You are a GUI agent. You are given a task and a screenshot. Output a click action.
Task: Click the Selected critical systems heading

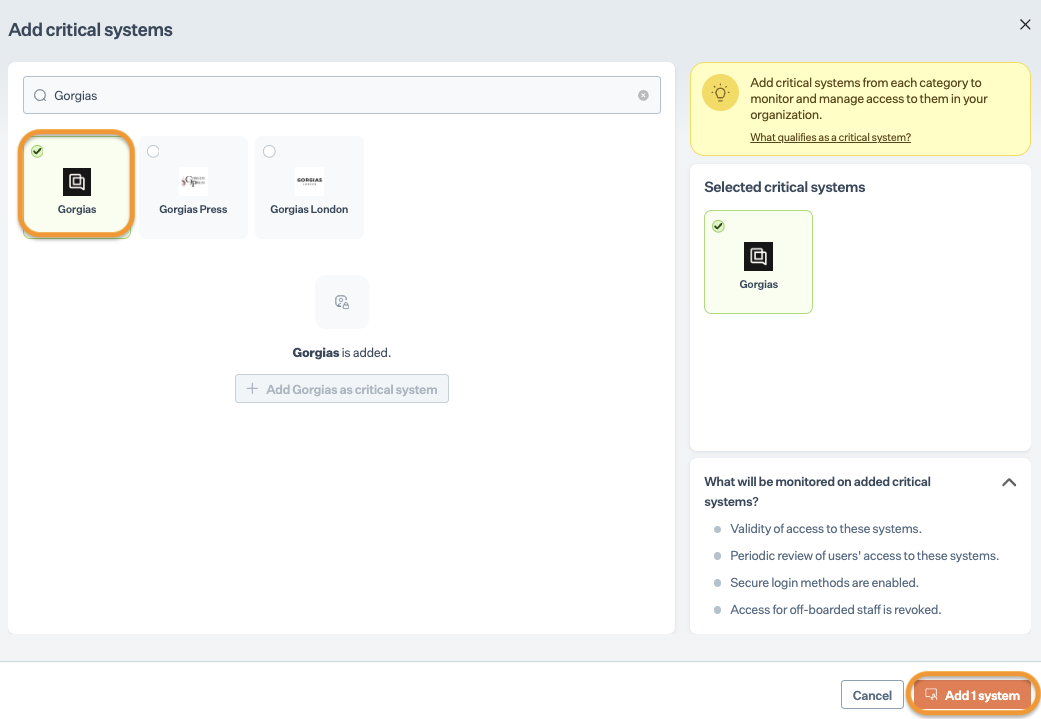coord(785,187)
